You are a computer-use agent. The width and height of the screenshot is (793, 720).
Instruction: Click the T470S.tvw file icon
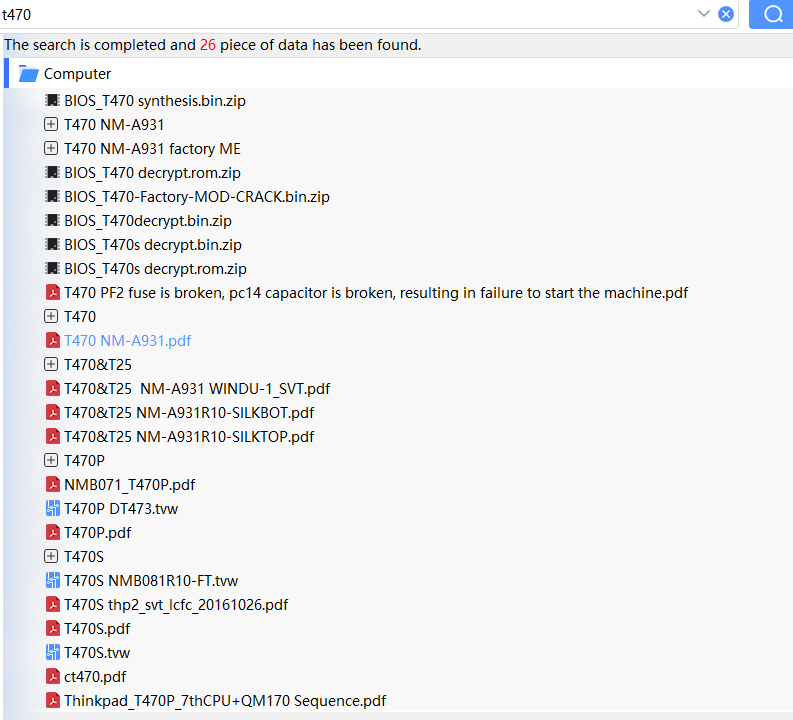[53, 653]
